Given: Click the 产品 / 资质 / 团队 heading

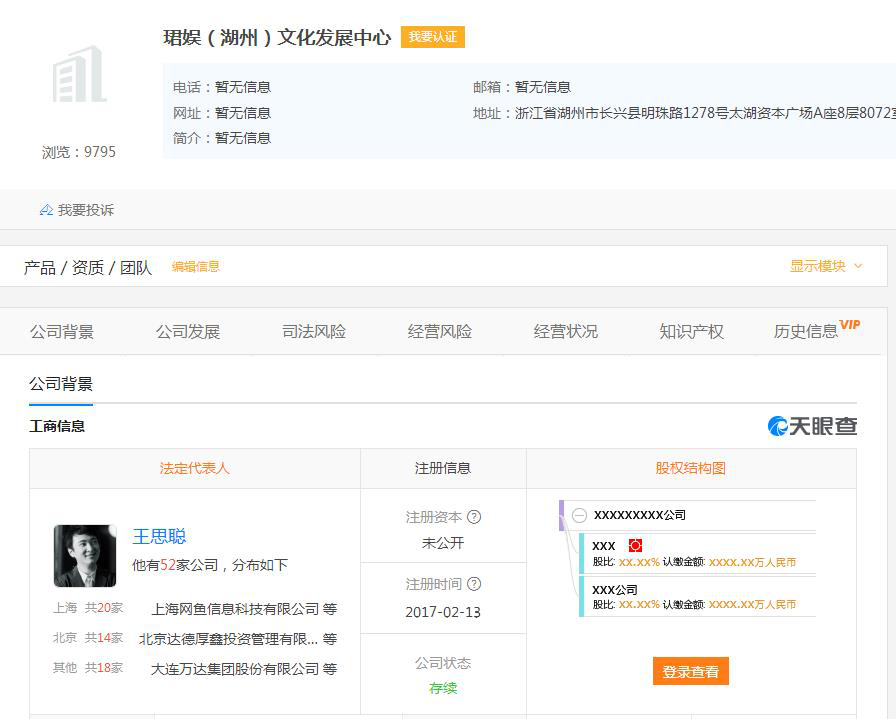Looking at the screenshot, I should [x=88, y=267].
